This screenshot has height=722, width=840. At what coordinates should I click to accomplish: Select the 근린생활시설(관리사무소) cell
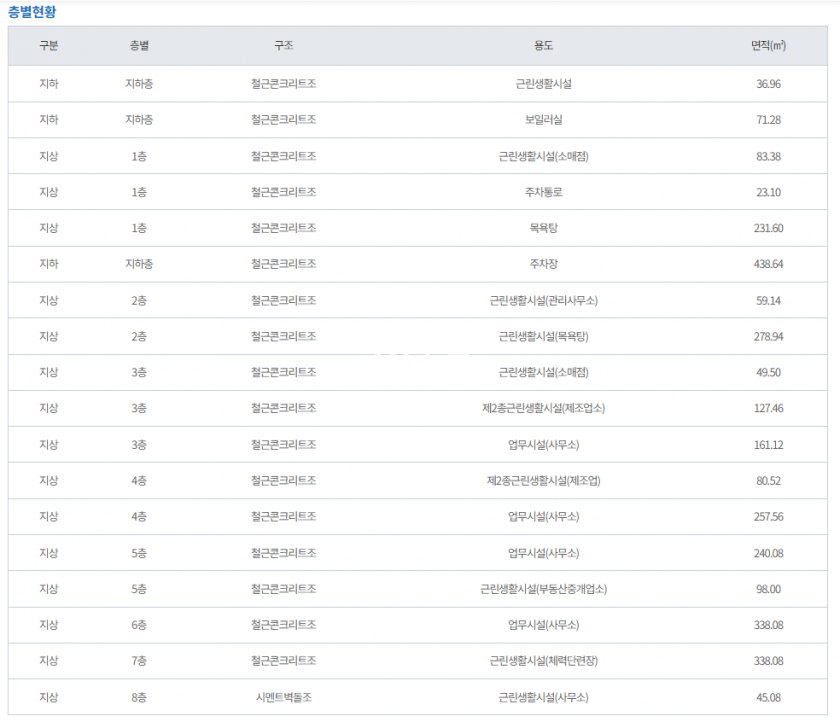pos(543,300)
